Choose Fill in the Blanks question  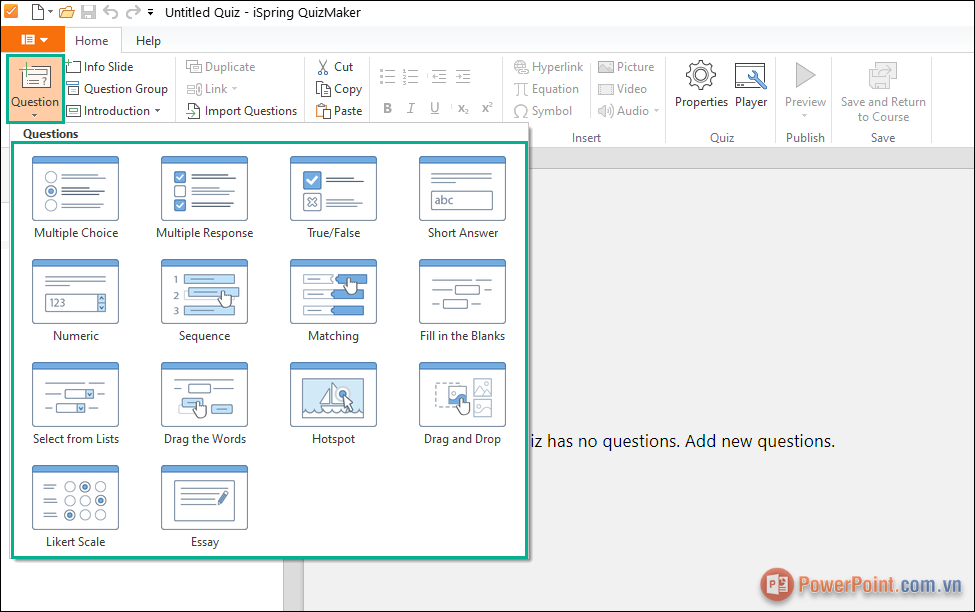point(463,301)
